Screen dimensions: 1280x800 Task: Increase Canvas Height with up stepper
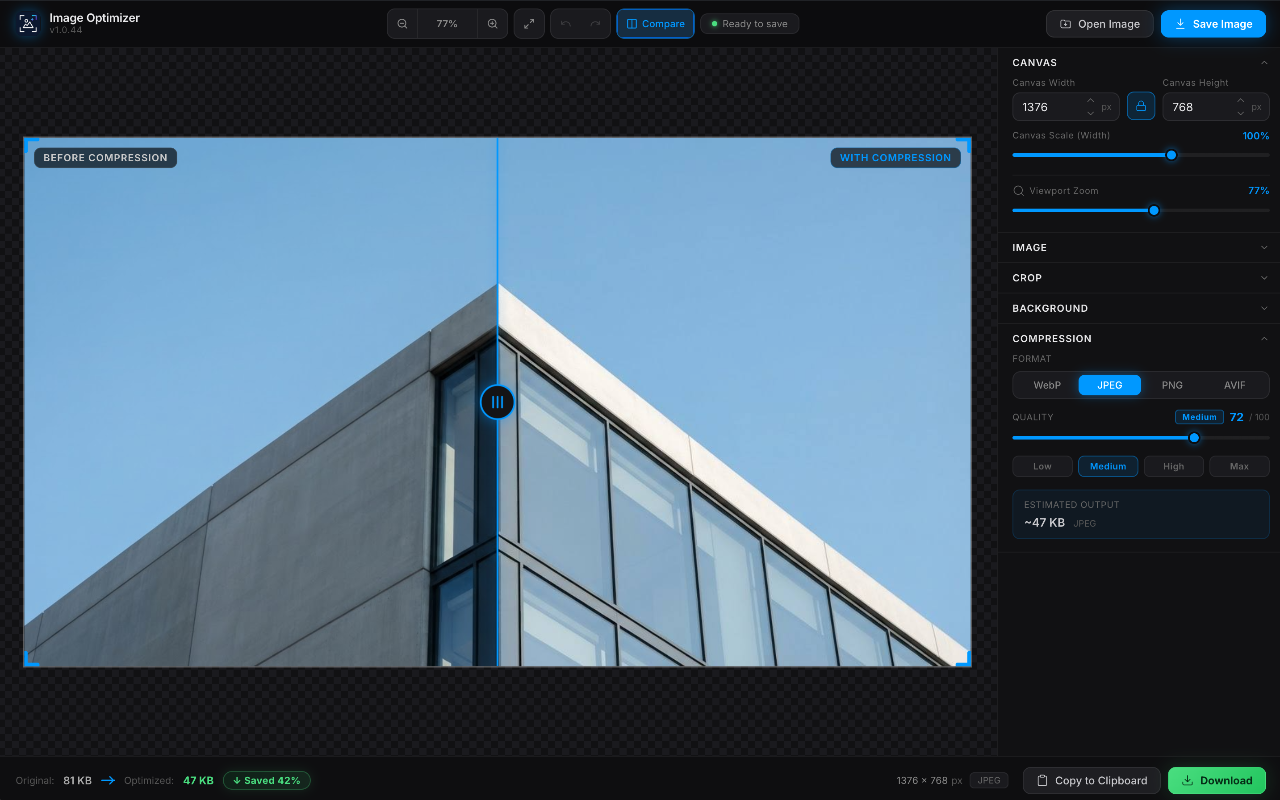point(1240,100)
